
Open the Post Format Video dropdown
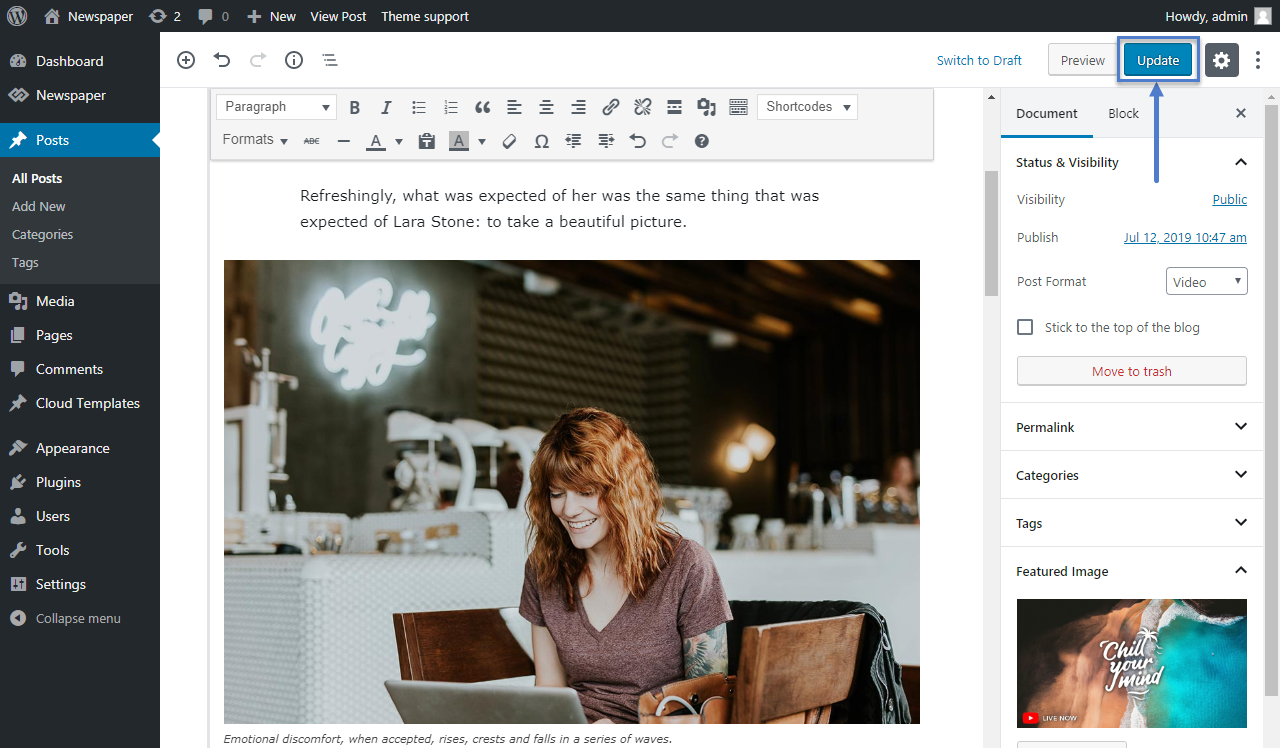coord(1207,282)
